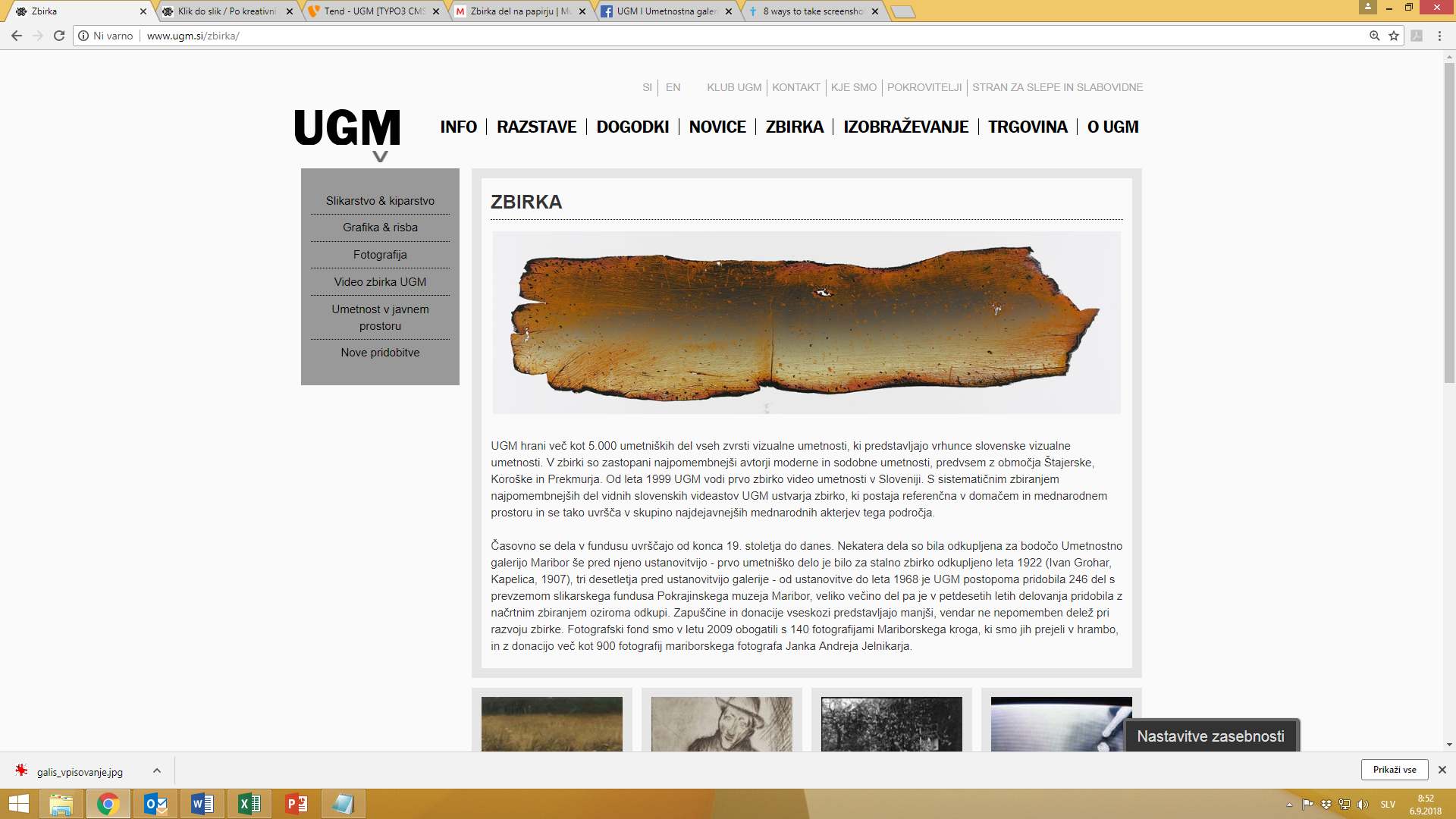The width and height of the screenshot is (1456, 819).
Task: Open the DOGODKI menu item
Action: [x=633, y=127]
